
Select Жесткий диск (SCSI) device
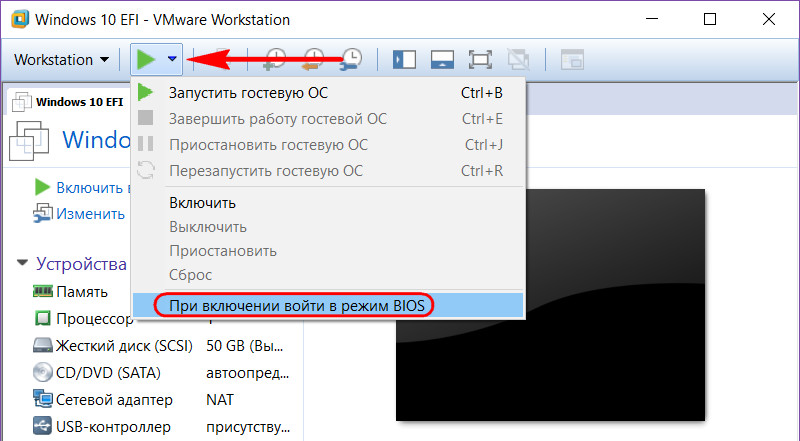point(158,346)
